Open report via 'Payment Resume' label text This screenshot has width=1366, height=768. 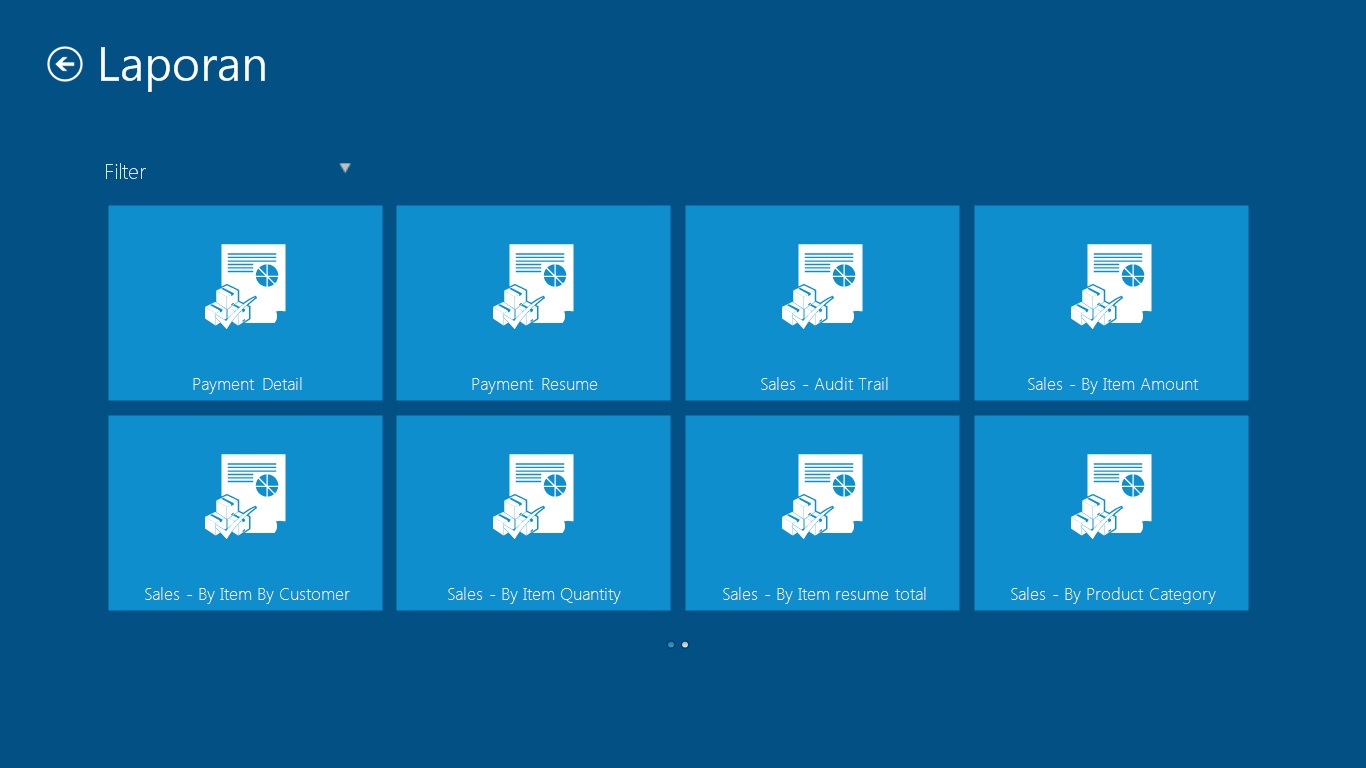coord(534,384)
